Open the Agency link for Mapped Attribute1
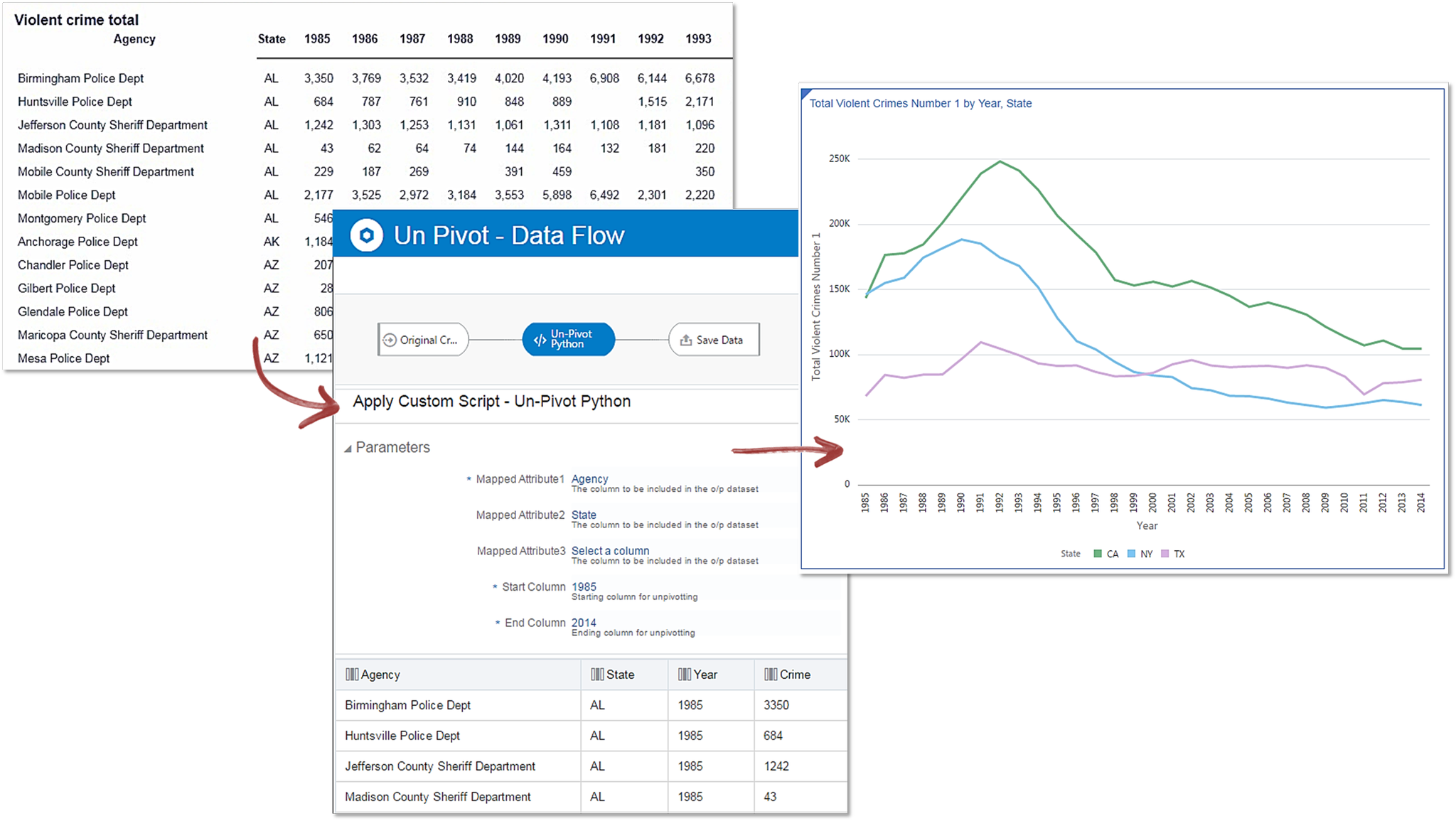 [589, 478]
